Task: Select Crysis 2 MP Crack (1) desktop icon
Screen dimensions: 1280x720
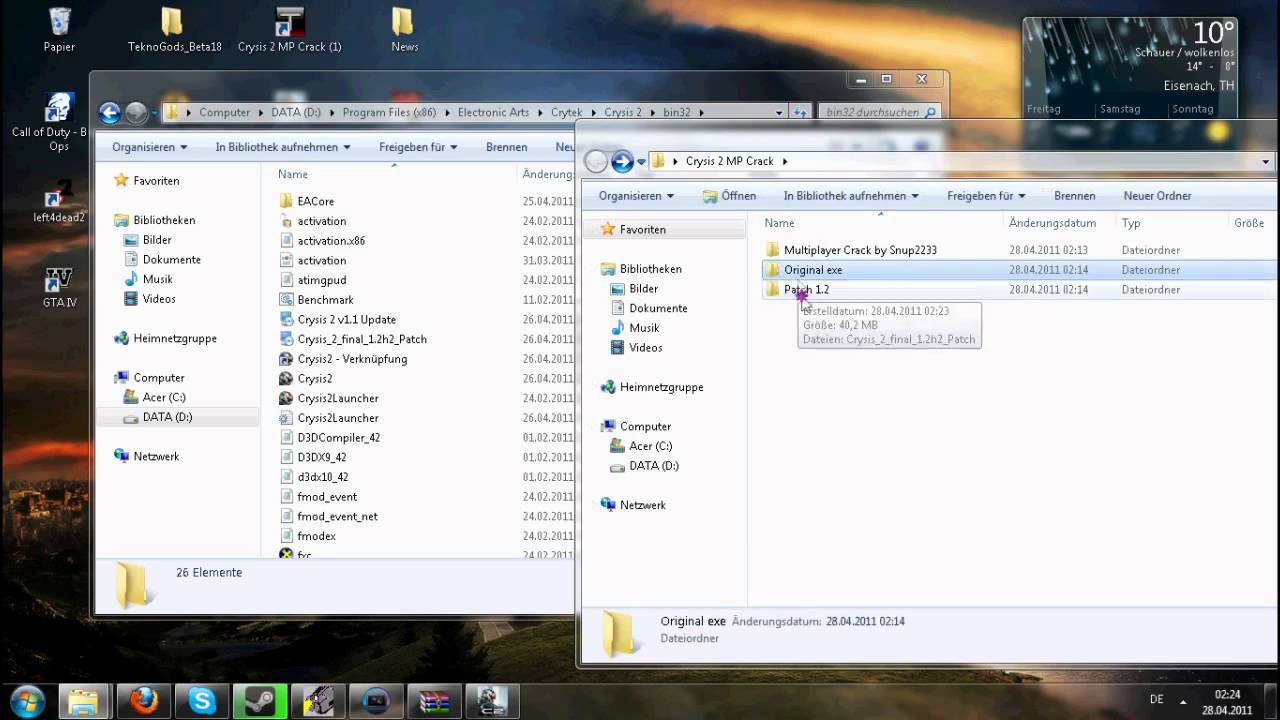Action: coord(289,30)
